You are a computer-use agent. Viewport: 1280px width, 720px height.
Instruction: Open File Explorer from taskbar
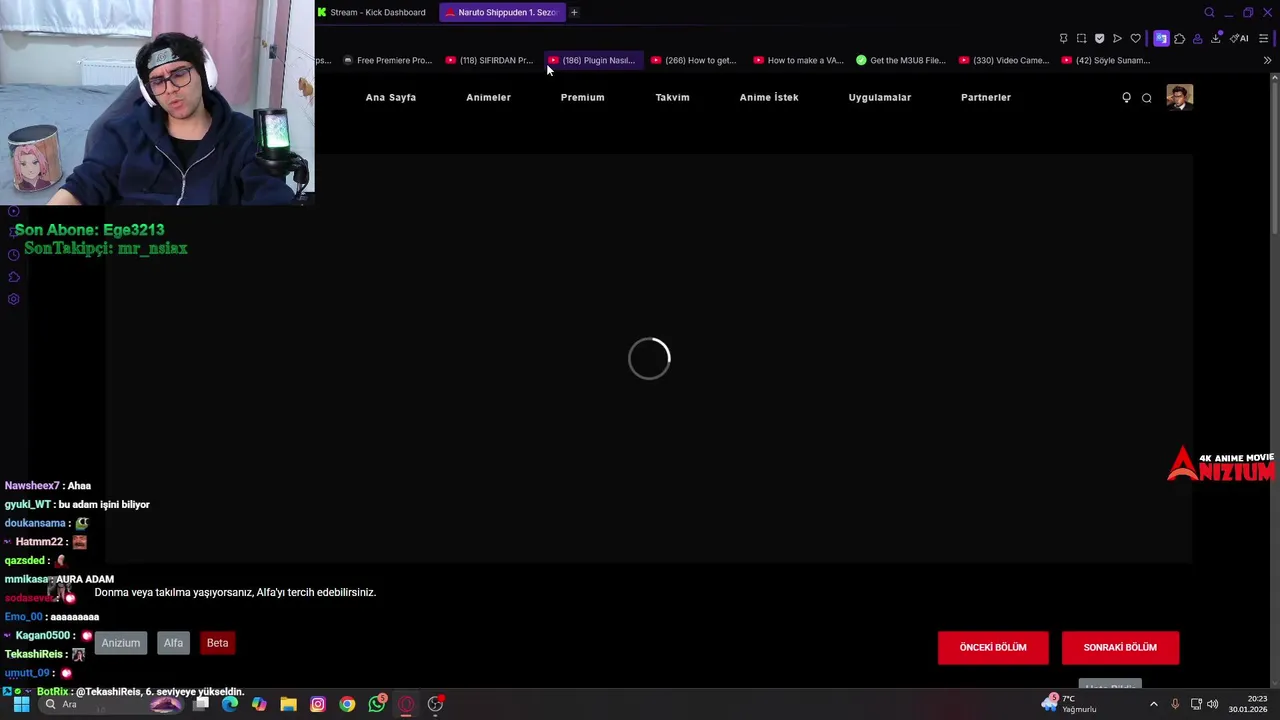(x=288, y=704)
